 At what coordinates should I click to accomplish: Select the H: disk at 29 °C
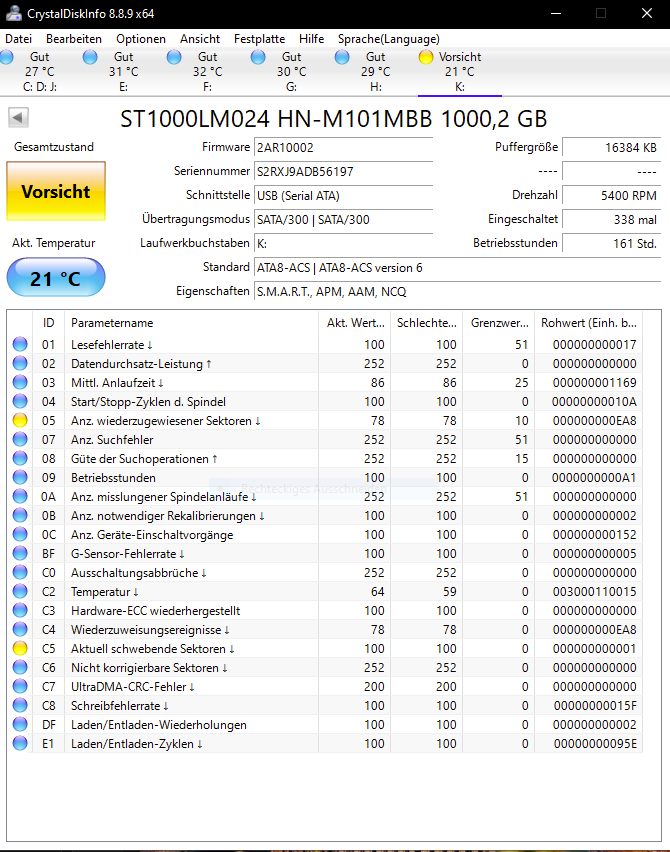pos(375,72)
